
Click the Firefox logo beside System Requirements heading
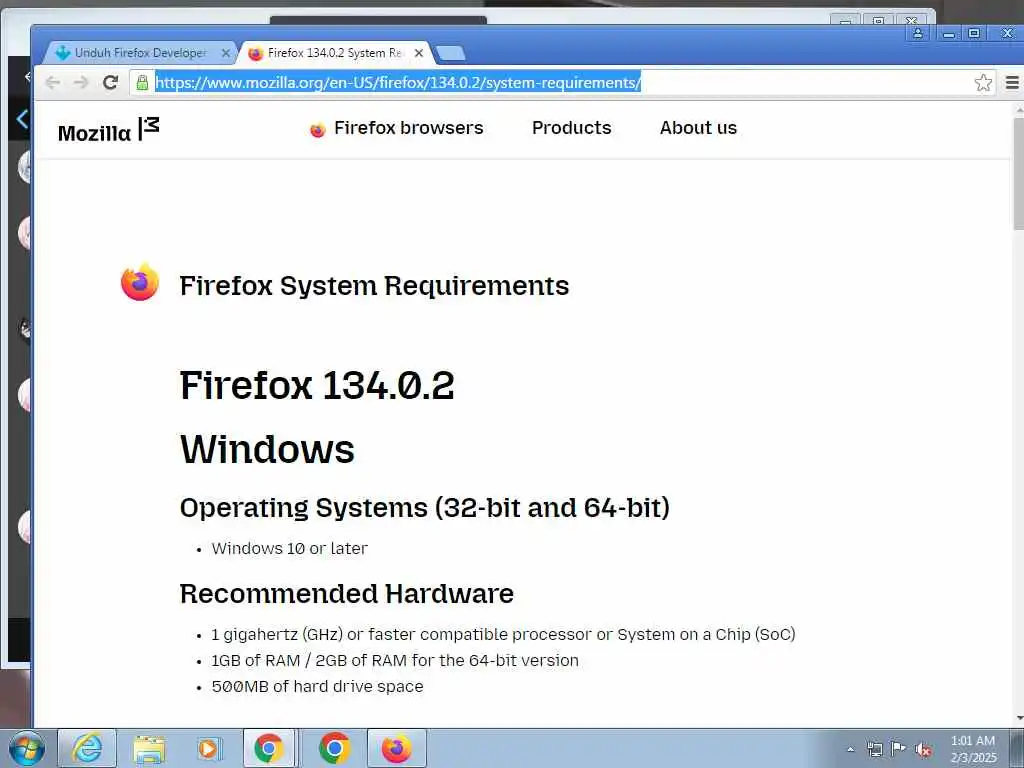[x=140, y=283]
